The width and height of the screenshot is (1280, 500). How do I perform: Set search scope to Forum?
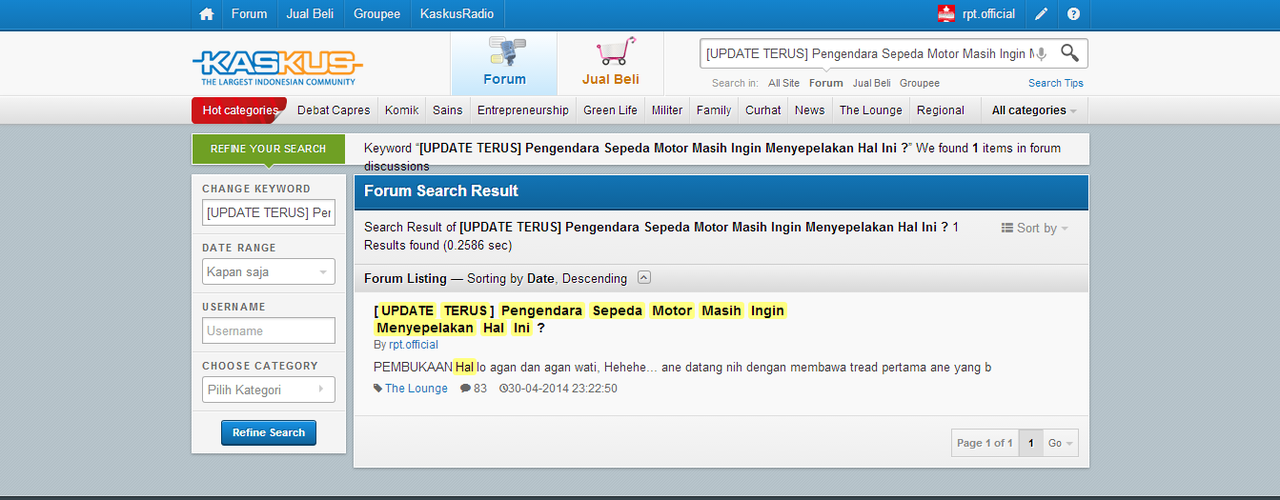(x=826, y=83)
